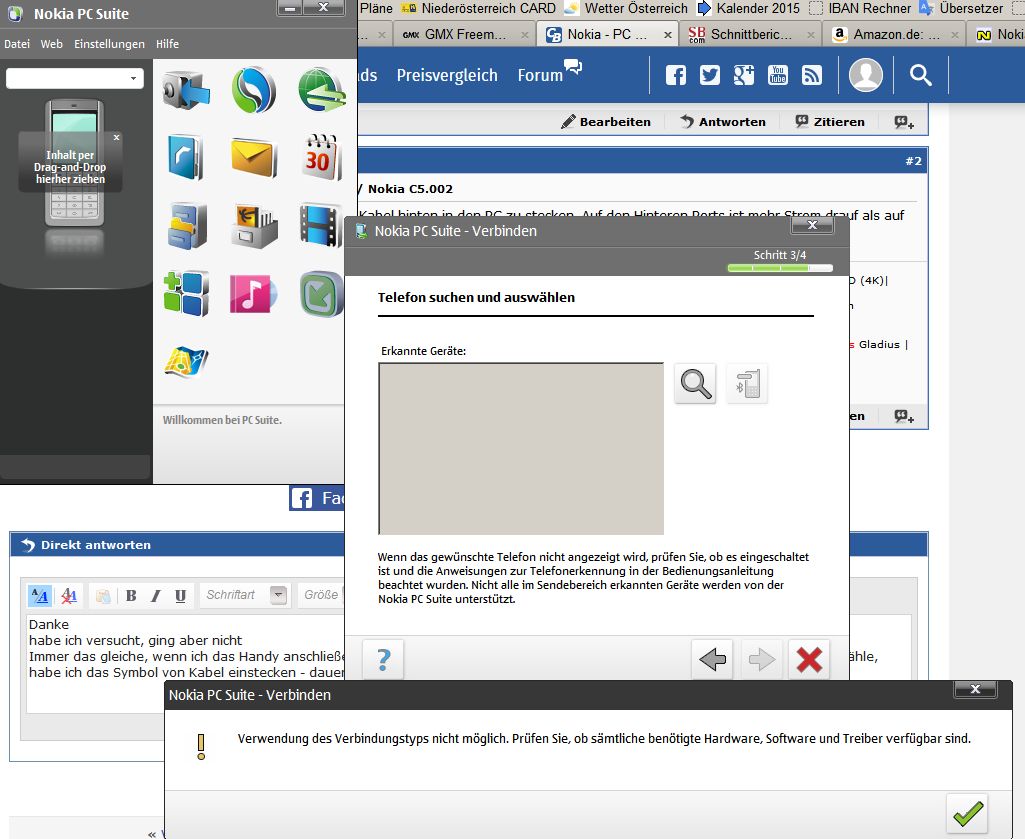Viewport: 1025px width, 839px height.
Task: Cancel the wizard with the red X
Action: [809, 659]
